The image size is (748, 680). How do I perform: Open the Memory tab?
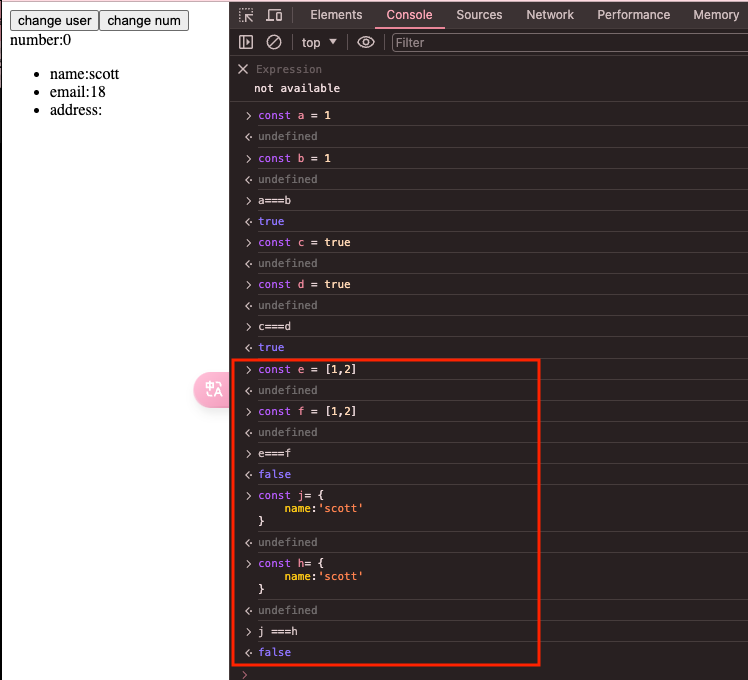[715, 15]
